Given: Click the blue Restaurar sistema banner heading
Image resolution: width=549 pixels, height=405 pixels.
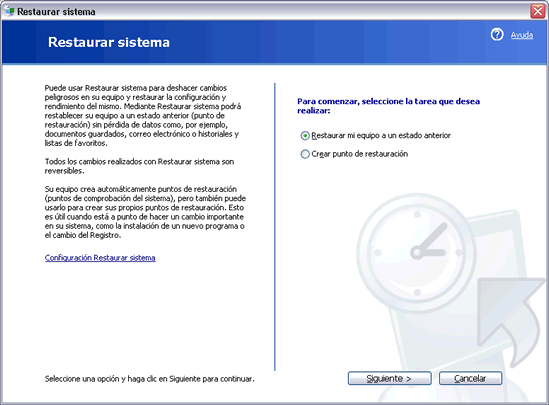Looking at the screenshot, I should click(x=109, y=42).
